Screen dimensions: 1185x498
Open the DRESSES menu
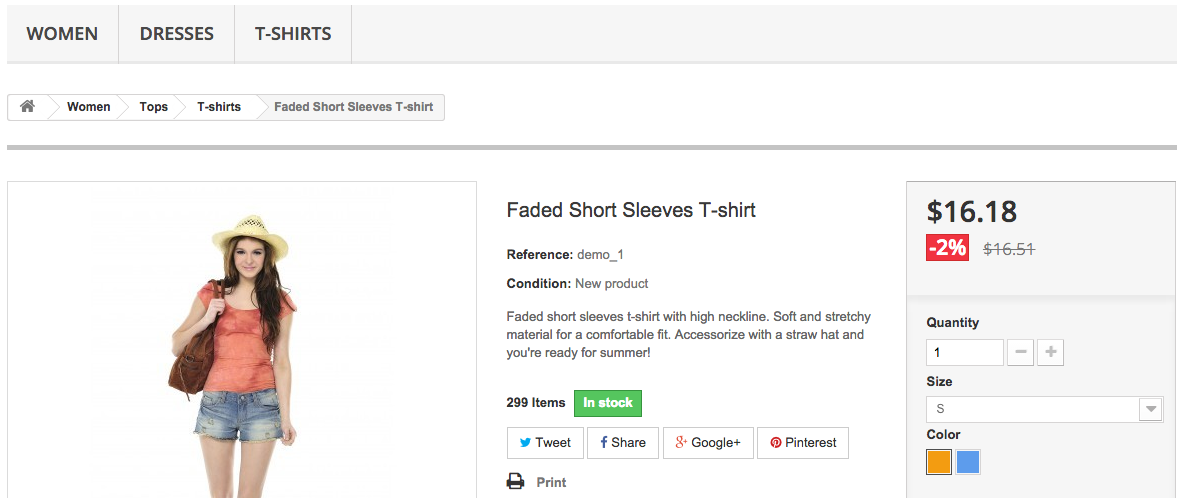[177, 34]
